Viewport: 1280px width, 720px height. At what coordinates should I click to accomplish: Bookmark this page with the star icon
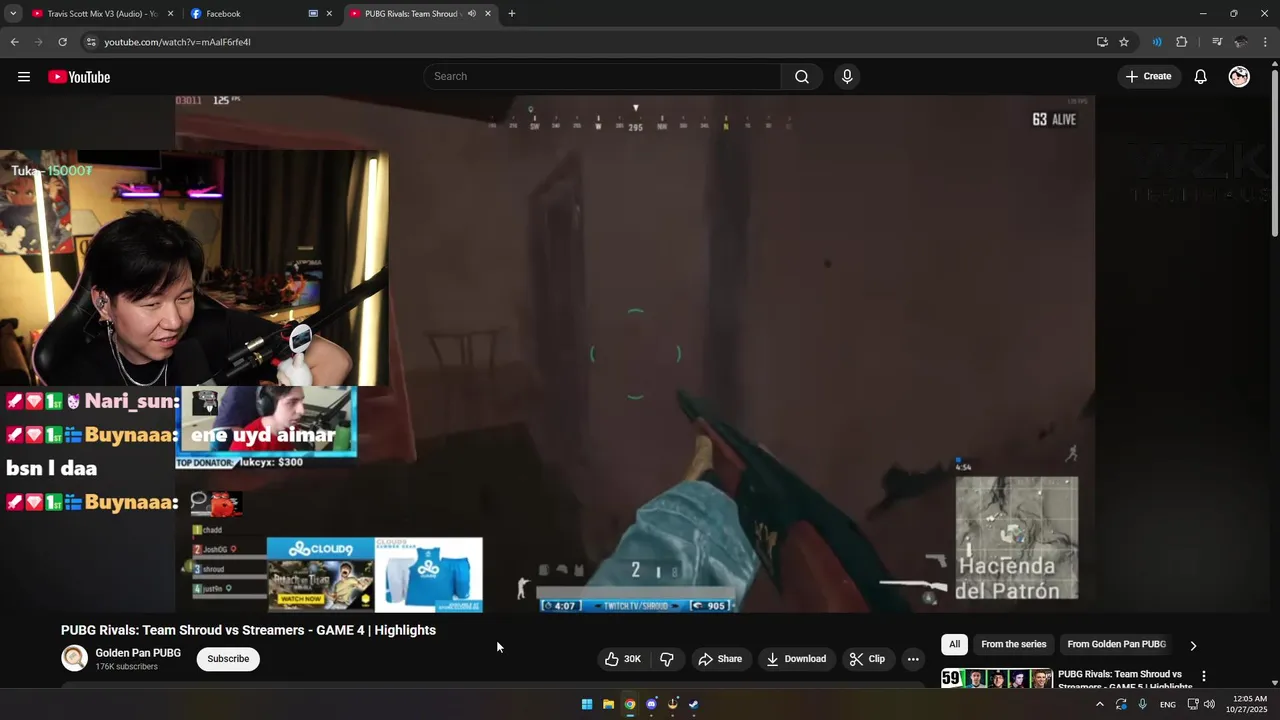pyautogui.click(x=1124, y=42)
